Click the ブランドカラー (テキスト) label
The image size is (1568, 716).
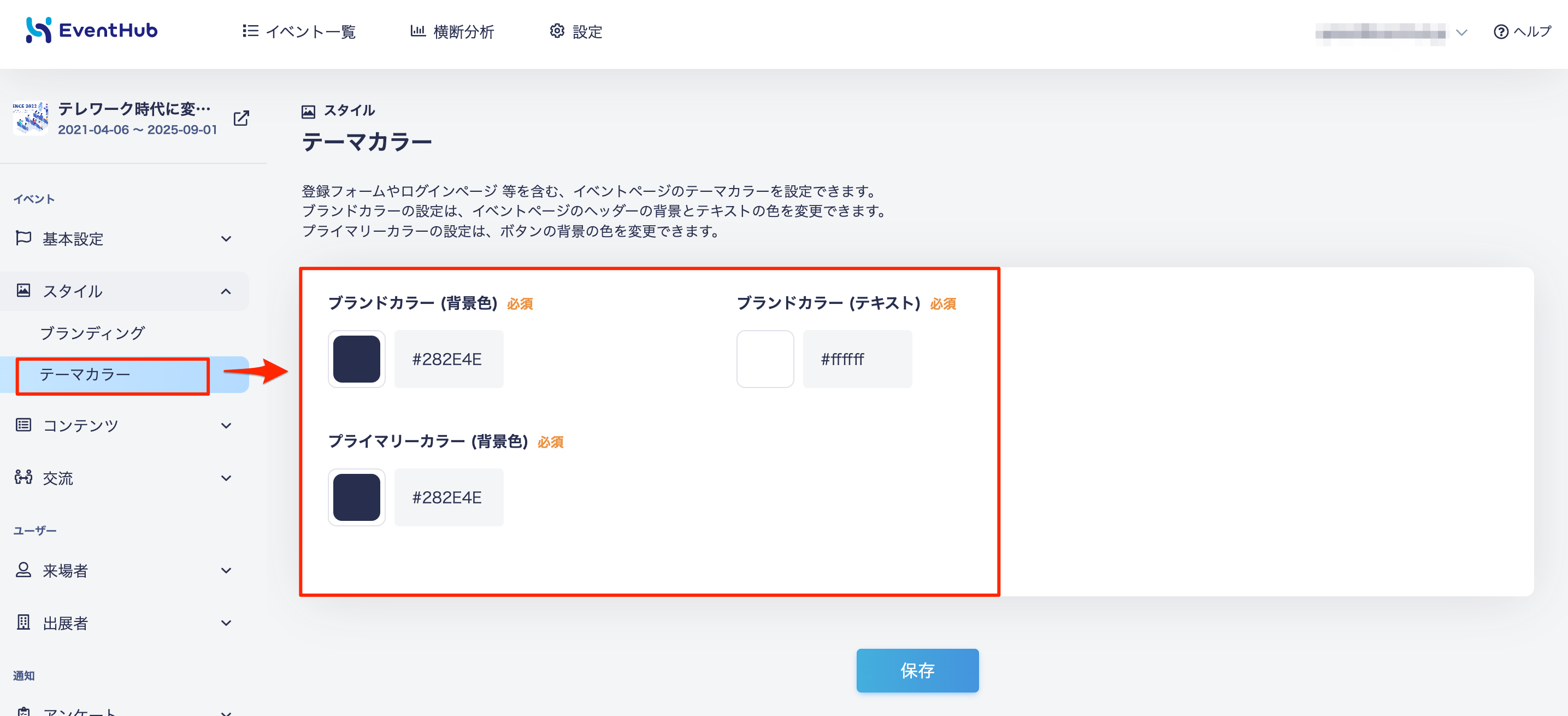coord(828,303)
